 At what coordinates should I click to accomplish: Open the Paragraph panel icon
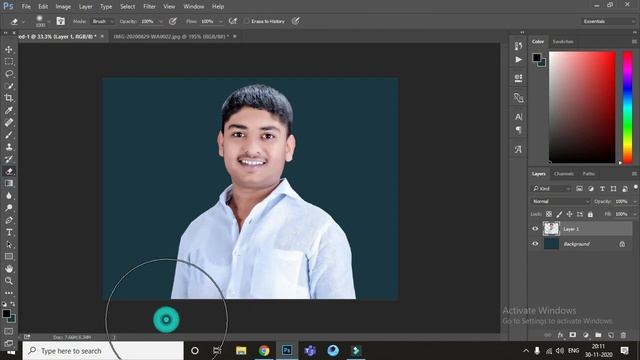coord(518,130)
